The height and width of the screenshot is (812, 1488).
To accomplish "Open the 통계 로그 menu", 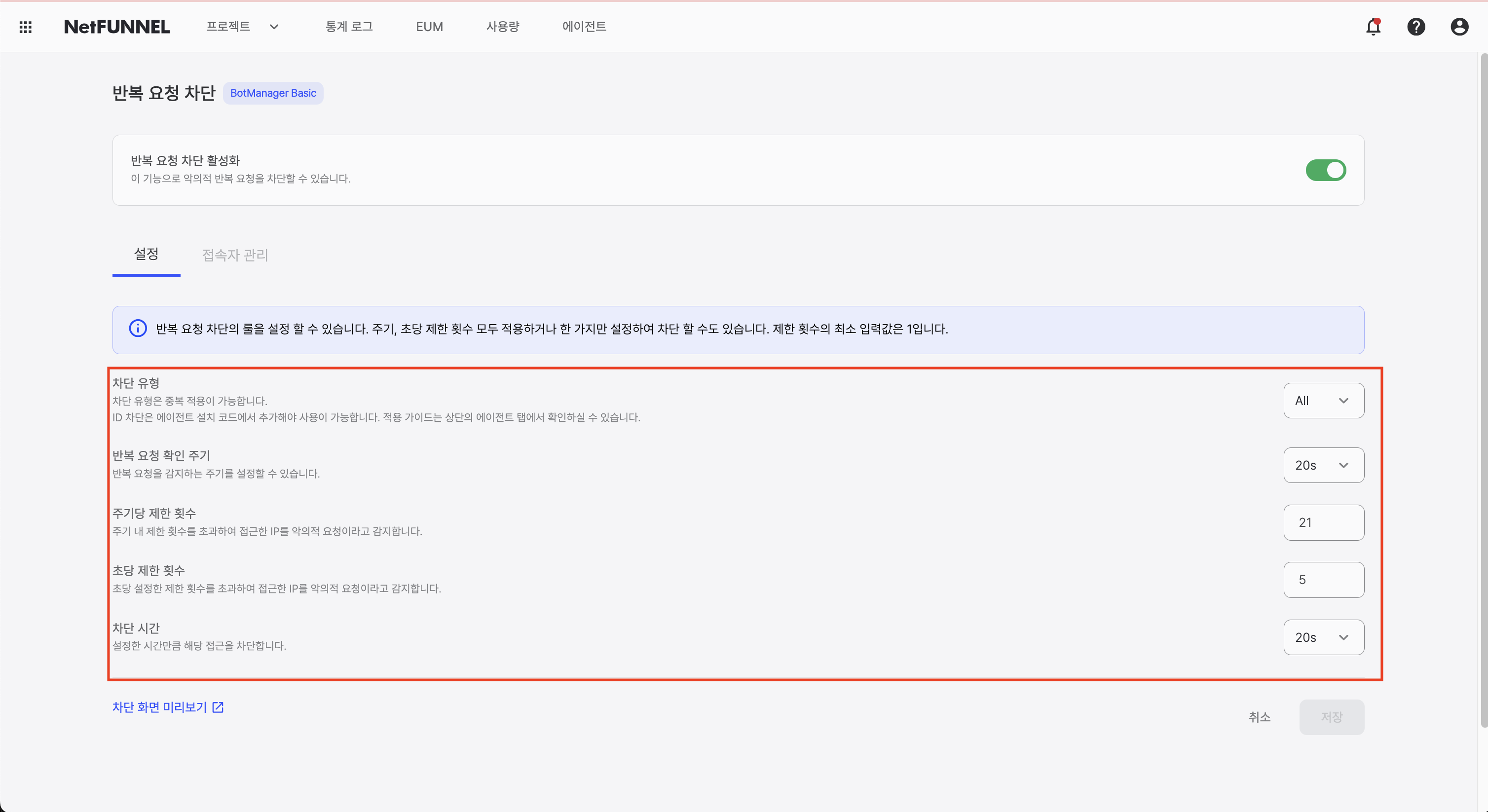I will click(349, 27).
